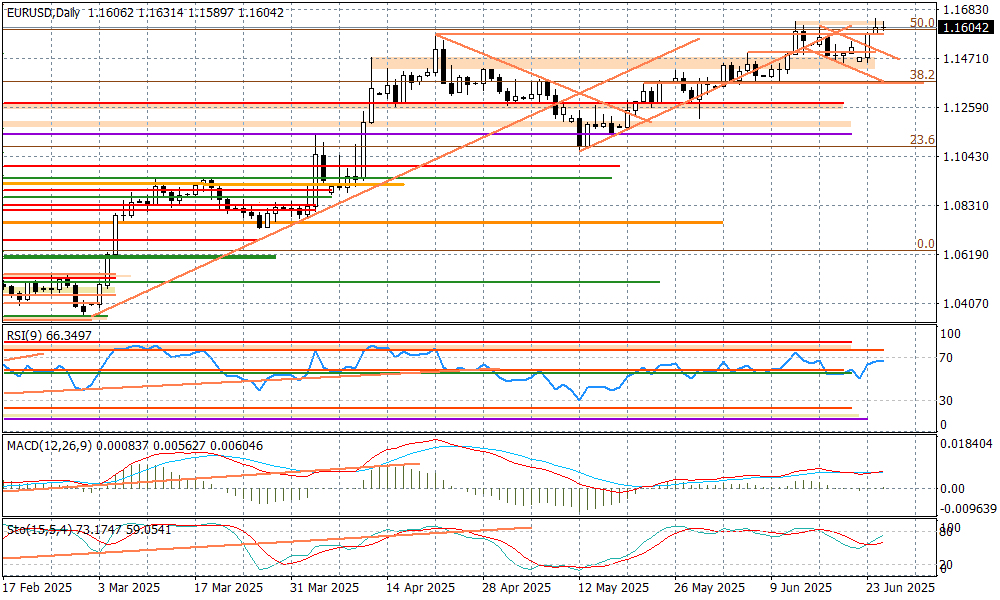Viewport: 1000px width, 600px height.
Task: Click the 0.0 Fibonacci level label
Action: tap(925, 244)
